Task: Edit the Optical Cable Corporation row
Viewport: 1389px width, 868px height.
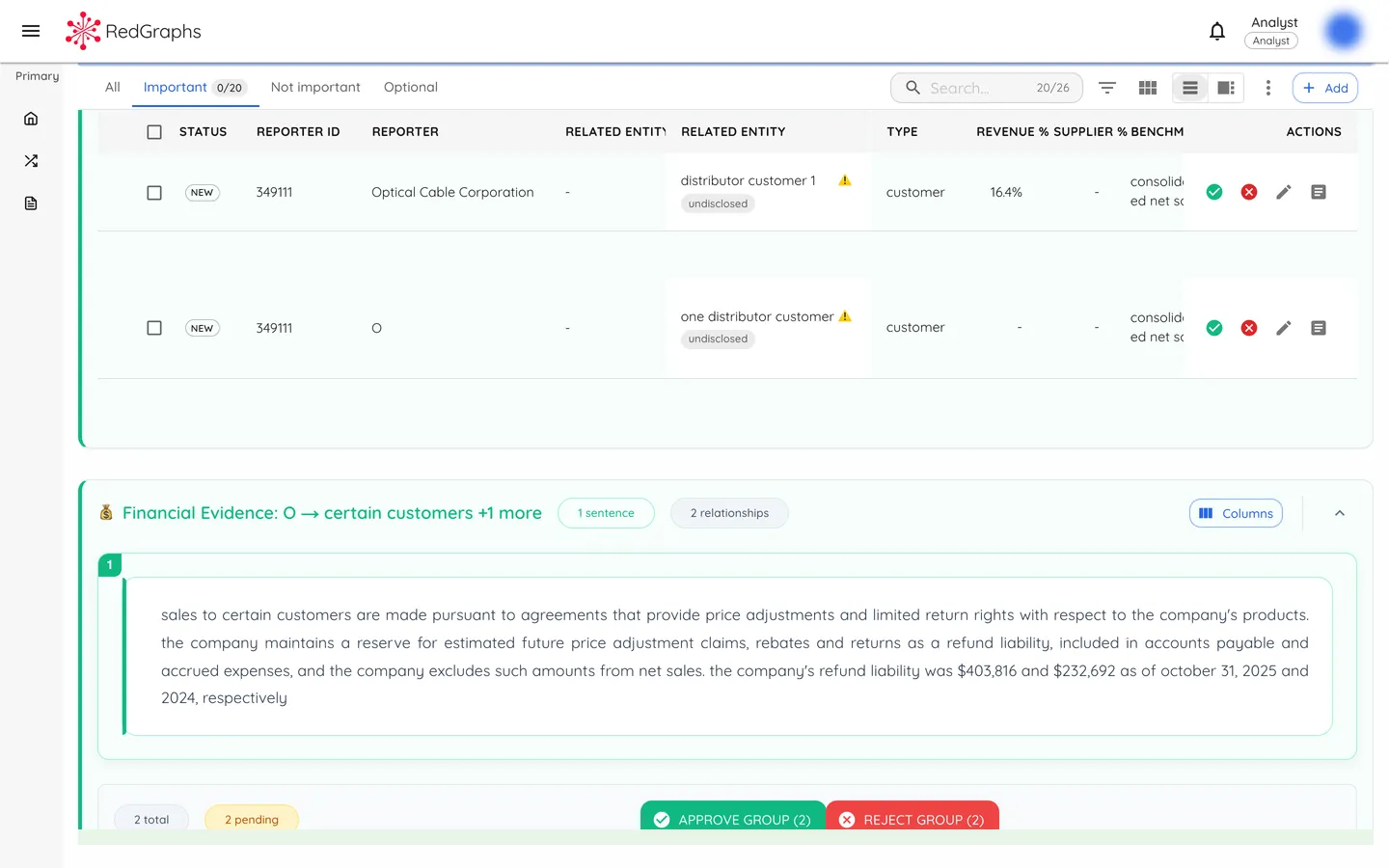Action: (x=1284, y=192)
